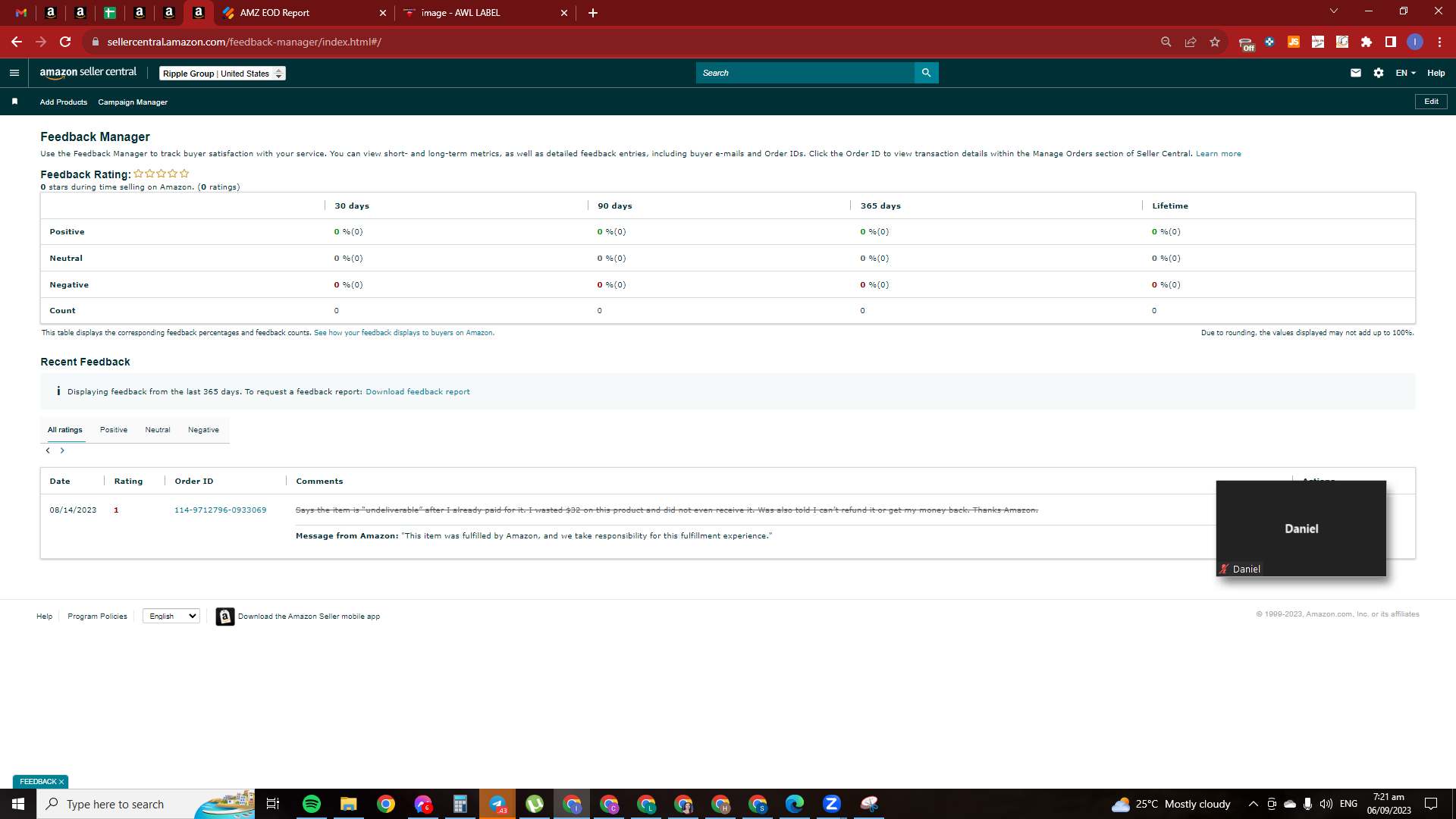Image resolution: width=1456 pixels, height=819 pixels.
Task: Open the Help link in the header
Action: (x=1436, y=73)
